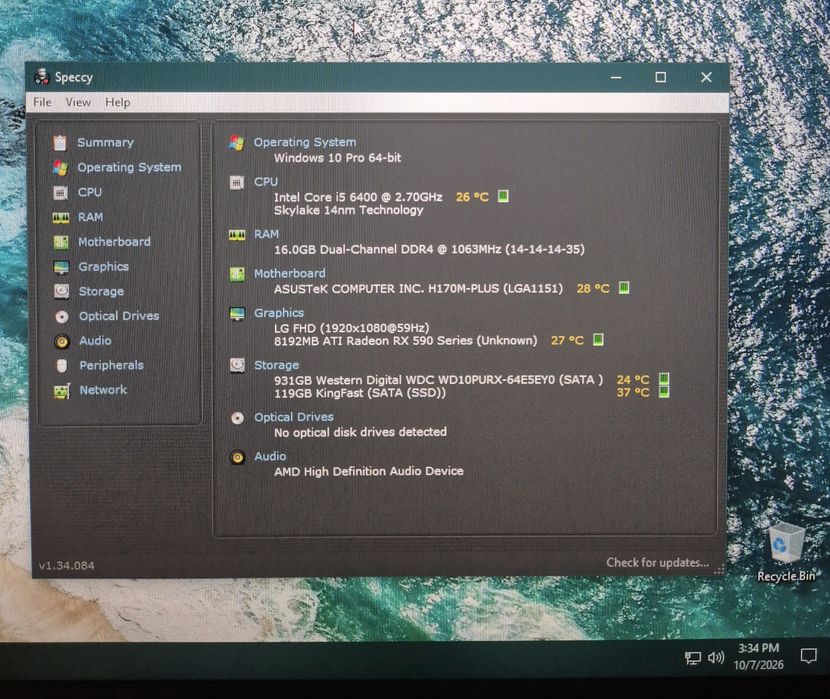Click the version number v1.34.084

point(67,566)
